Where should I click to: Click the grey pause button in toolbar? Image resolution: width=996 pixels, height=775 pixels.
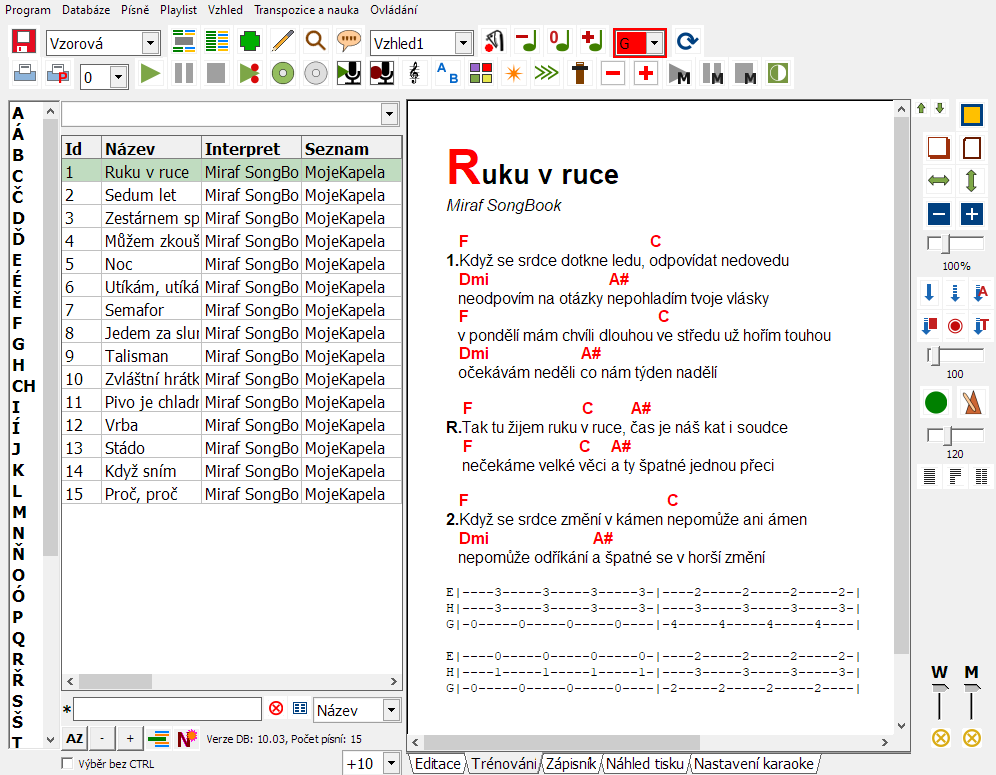pyautogui.click(x=184, y=74)
